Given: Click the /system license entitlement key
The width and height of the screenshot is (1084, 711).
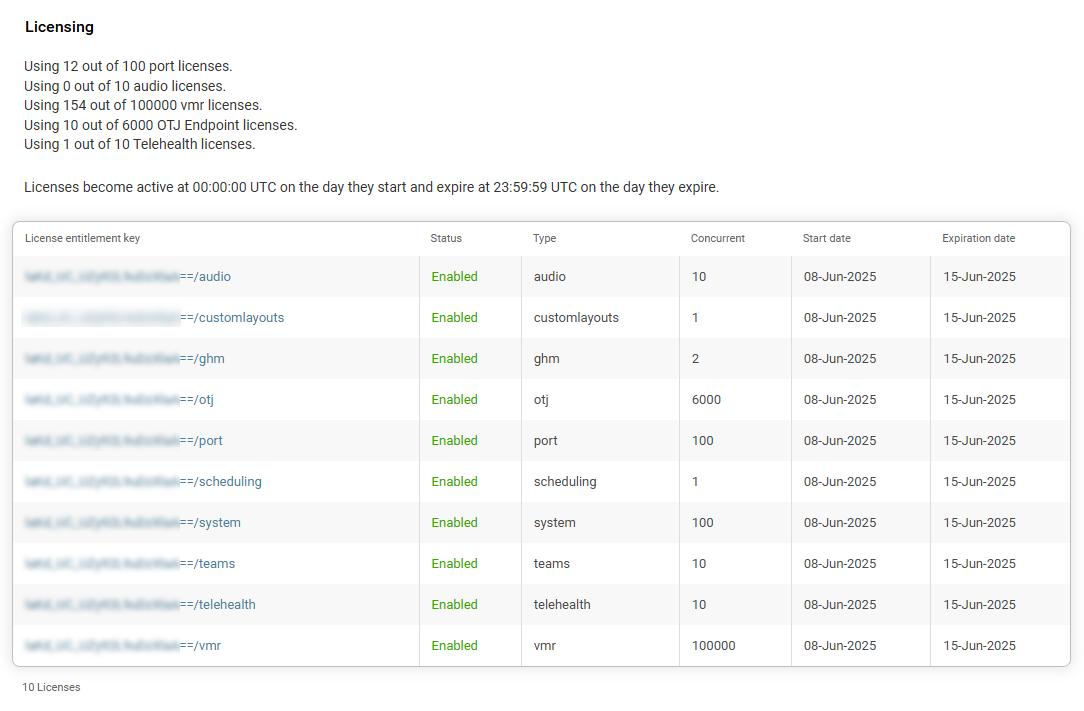Looking at the screenshot, I should coord(133,523).
